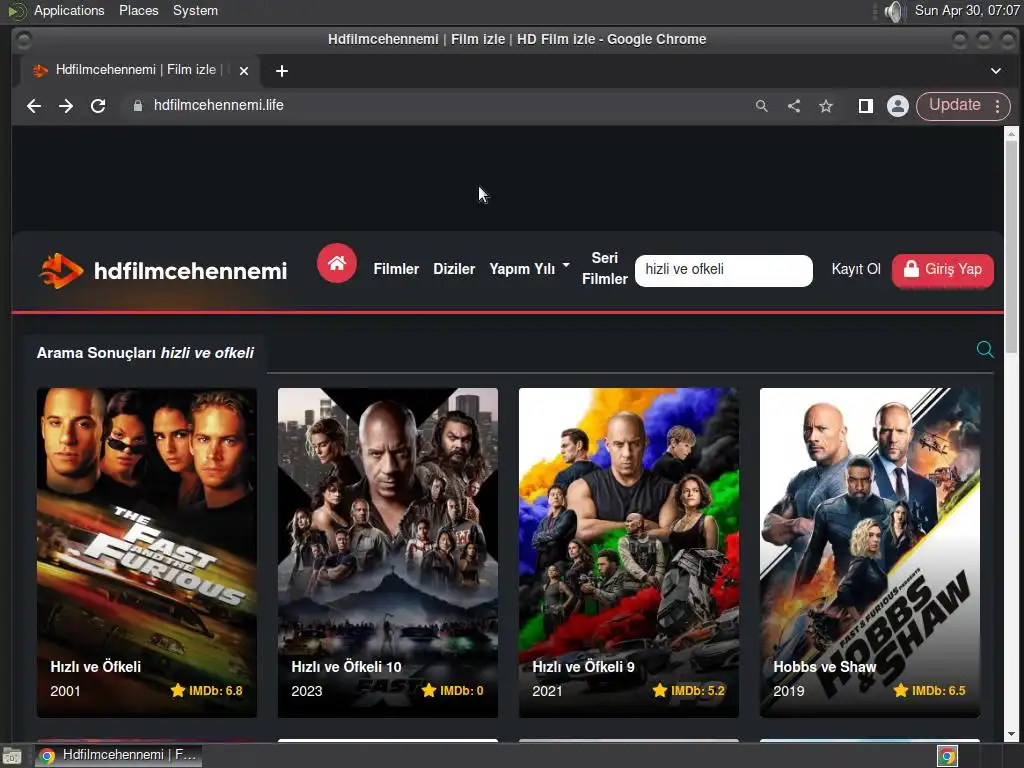
Task: Open a new tab with plus icon
Action: 281,71
